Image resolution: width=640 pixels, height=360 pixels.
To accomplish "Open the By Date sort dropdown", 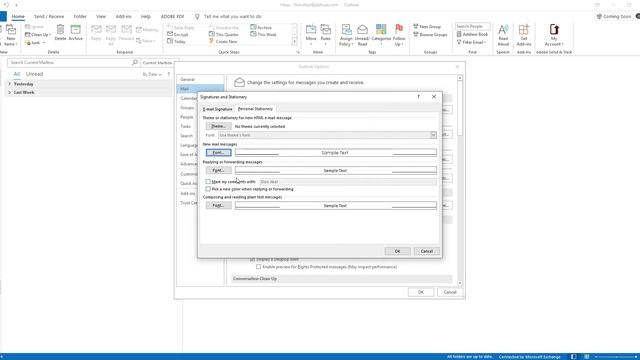I will 152,74.
